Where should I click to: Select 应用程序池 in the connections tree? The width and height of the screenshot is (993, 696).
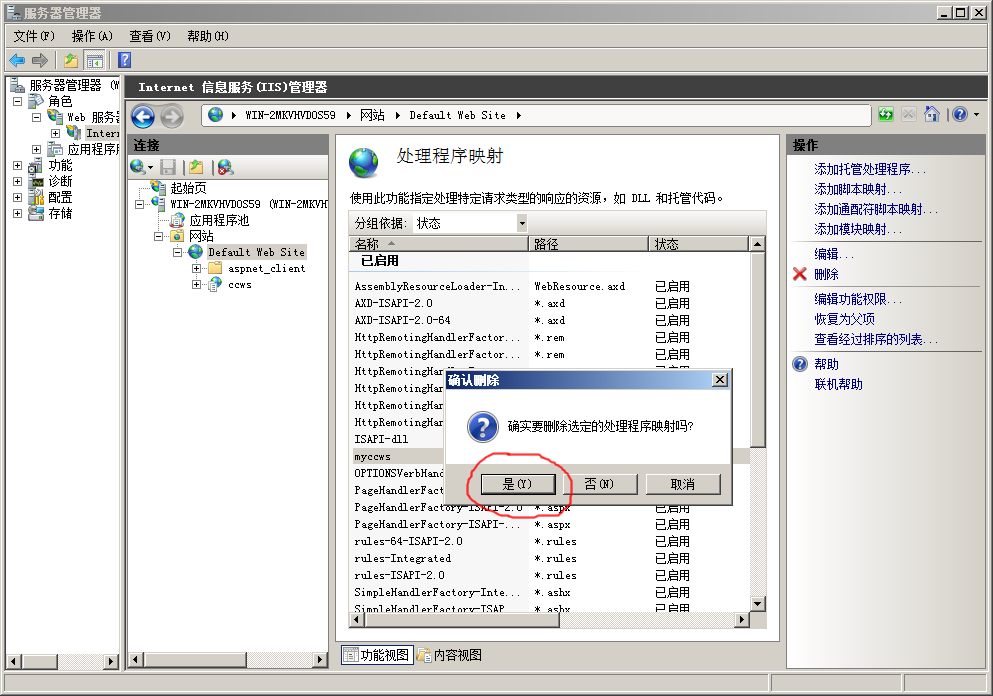219,220
